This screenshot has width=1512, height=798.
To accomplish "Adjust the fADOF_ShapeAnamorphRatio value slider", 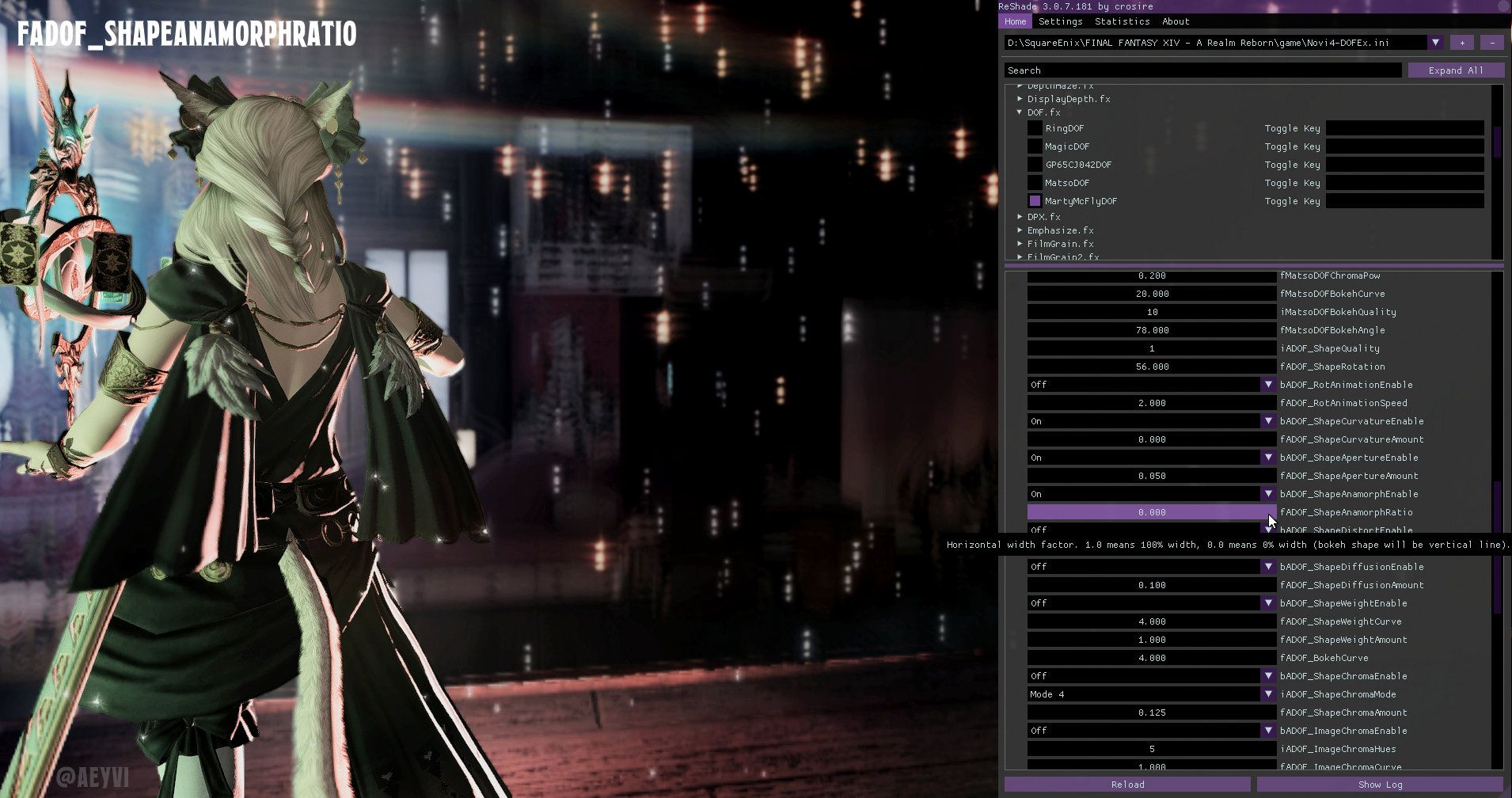I will point(1152,512).
